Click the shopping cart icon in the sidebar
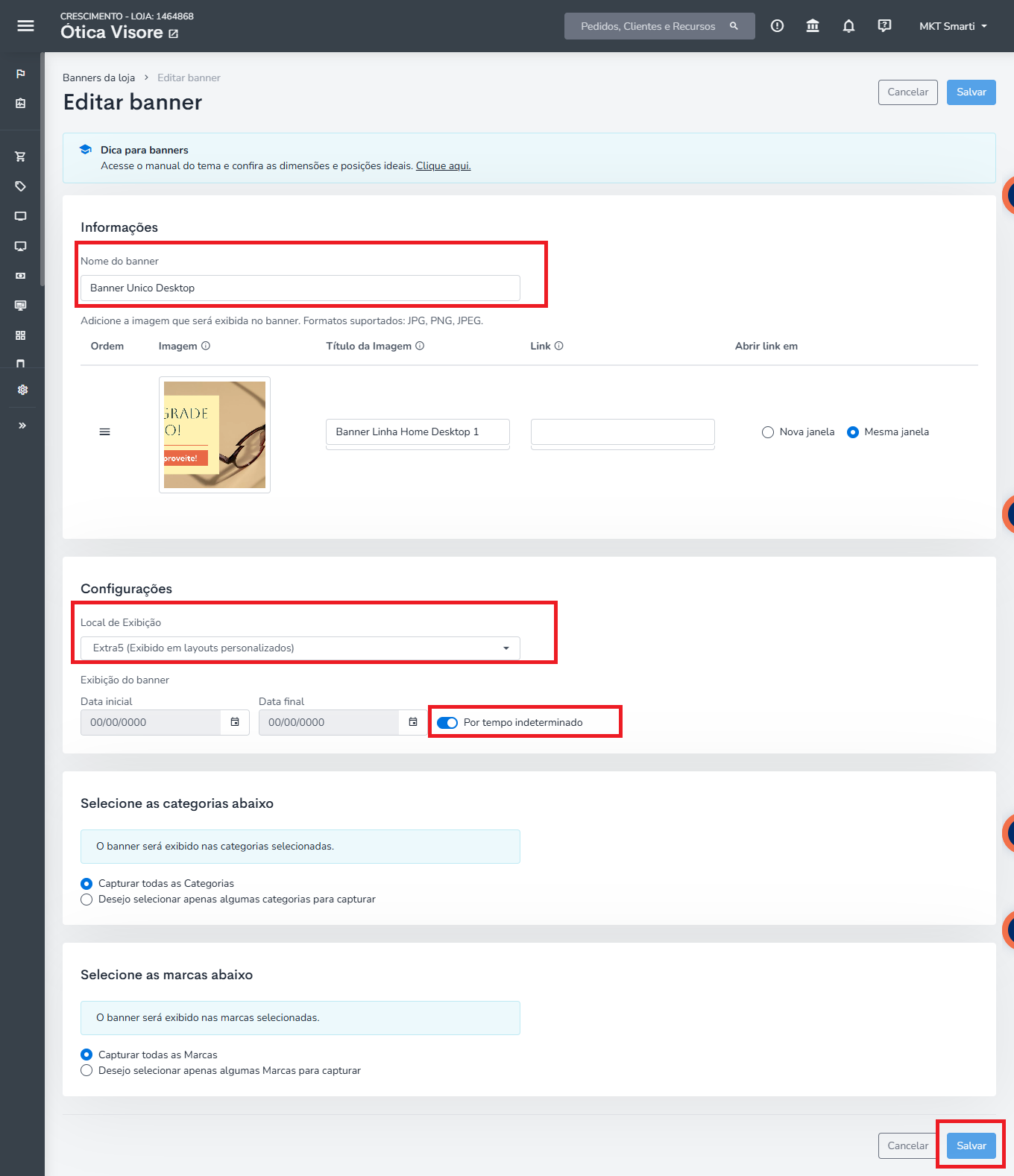The width and height of the screenshot is (1014, 1176). (21, 157)
